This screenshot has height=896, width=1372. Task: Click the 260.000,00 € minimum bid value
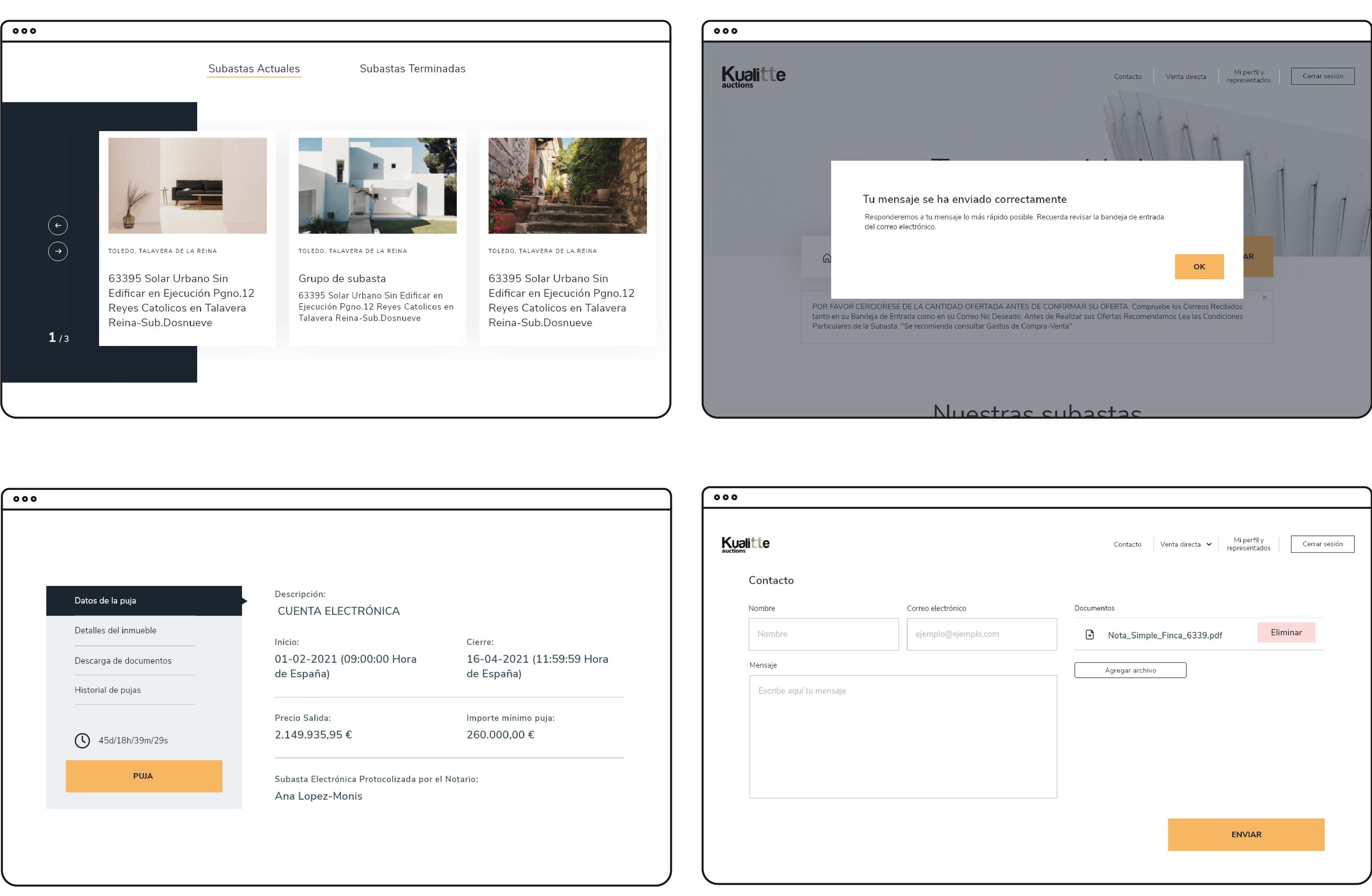pyautogui.click(x=500, y=734)
